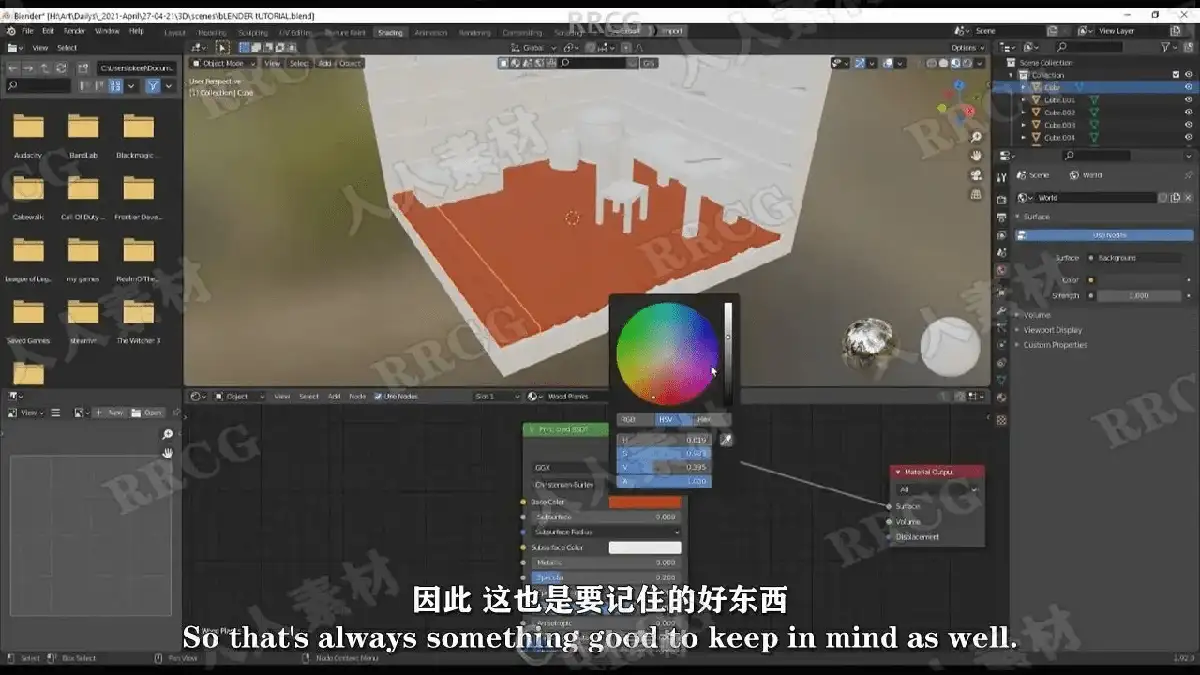Click the eyedropper icon in color picker
This screenshot has height=675, width=1200.
[727, 439]
